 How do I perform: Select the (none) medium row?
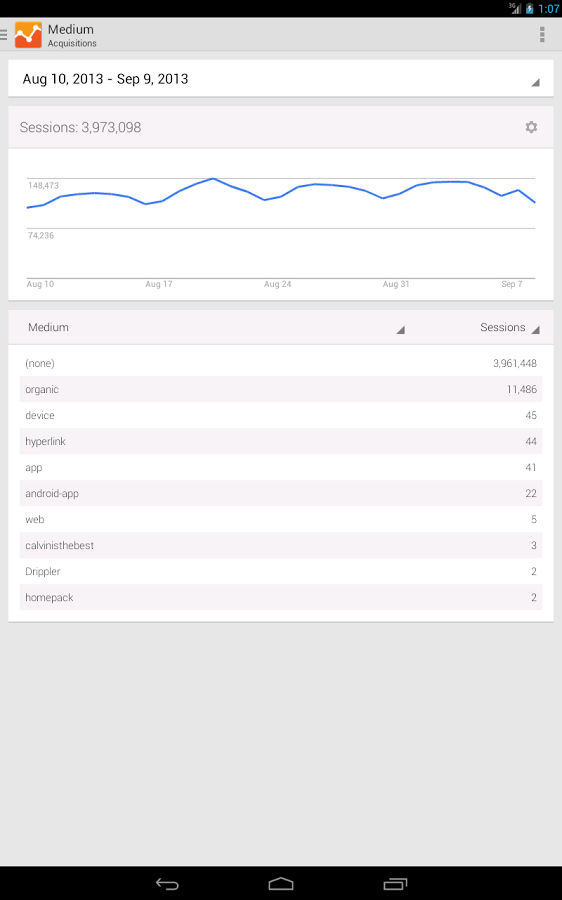(x=281, y=363)
